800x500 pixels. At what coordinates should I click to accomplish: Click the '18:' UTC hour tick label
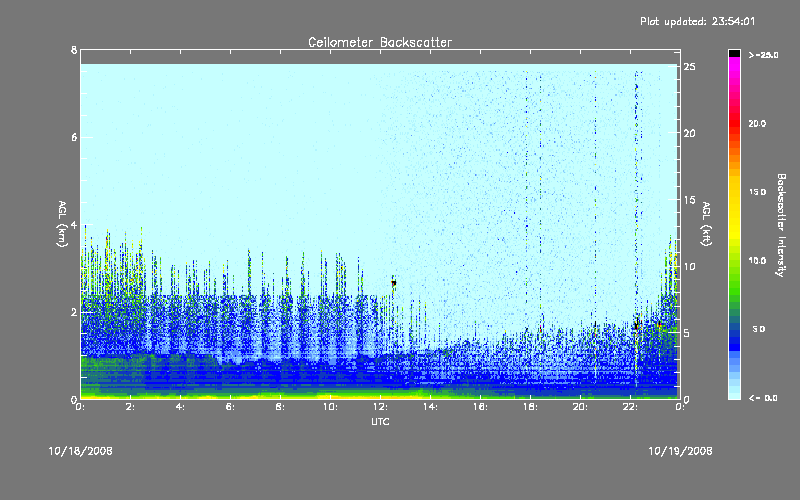[530, 407]
